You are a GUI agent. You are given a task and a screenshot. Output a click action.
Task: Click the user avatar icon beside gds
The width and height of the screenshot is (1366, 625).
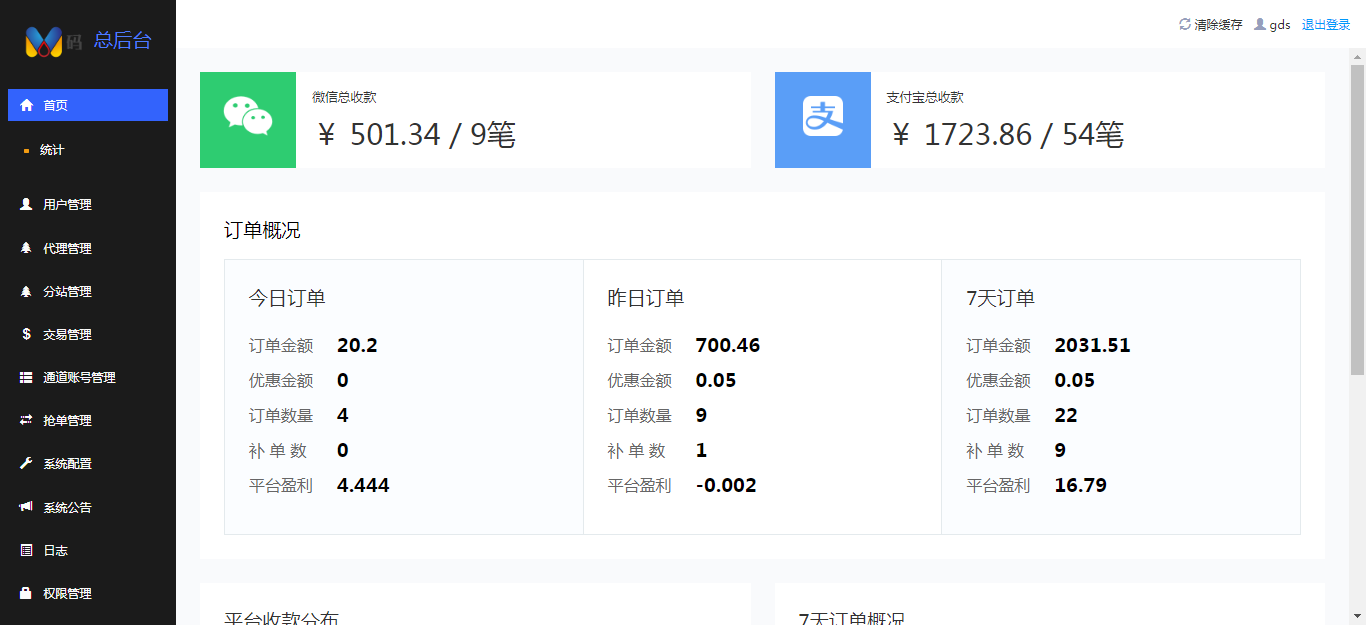coord(1260,24)
